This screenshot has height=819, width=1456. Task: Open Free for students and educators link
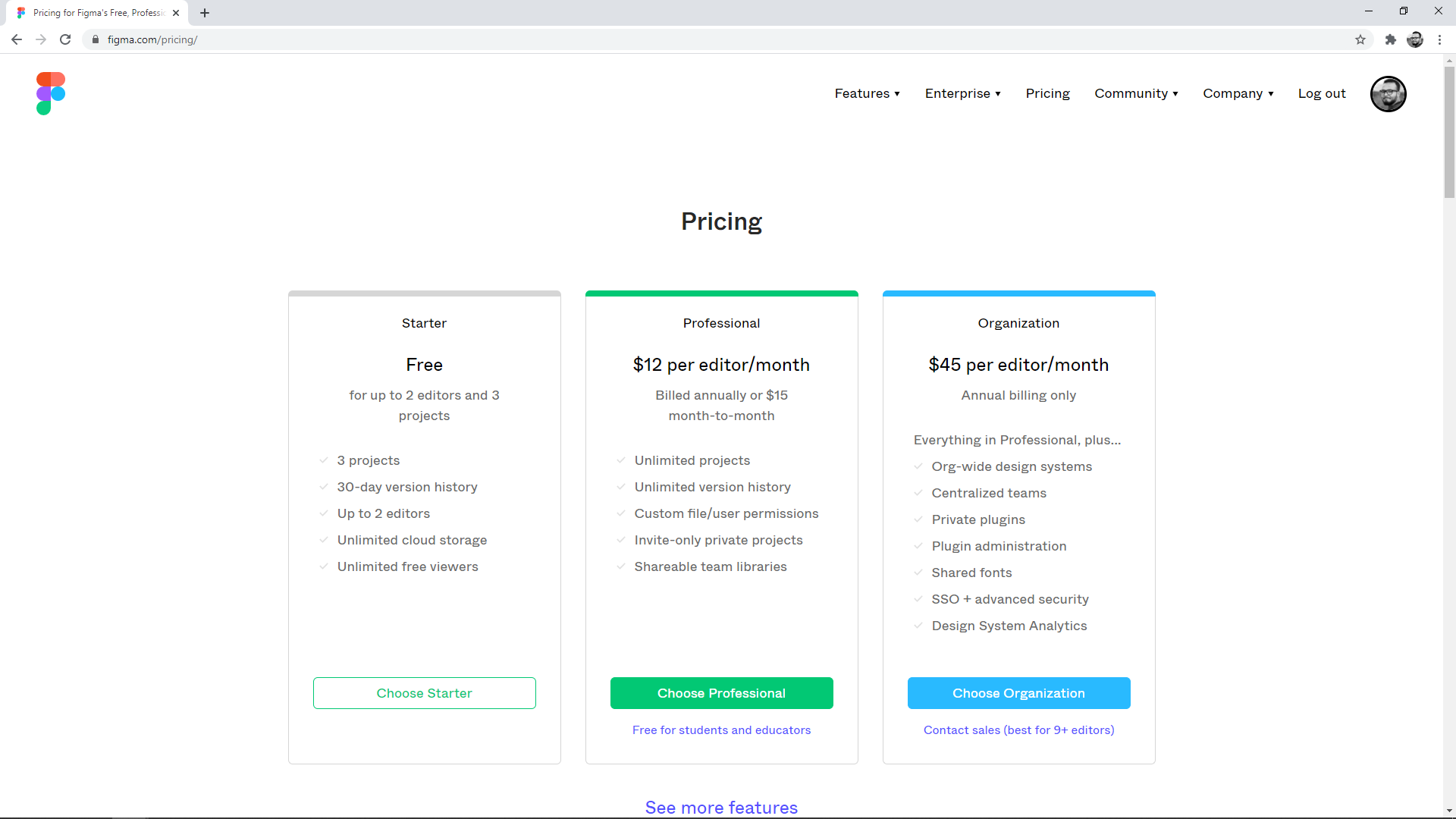(721, 730)
